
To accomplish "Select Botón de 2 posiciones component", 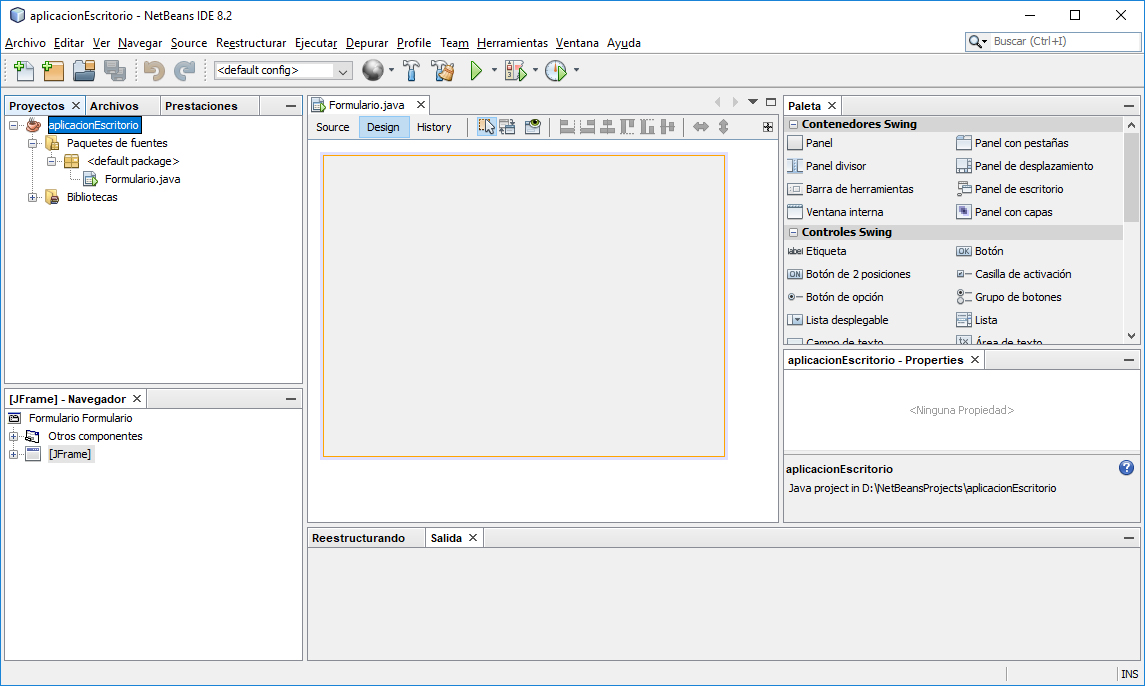I will (x=849, y=274).
